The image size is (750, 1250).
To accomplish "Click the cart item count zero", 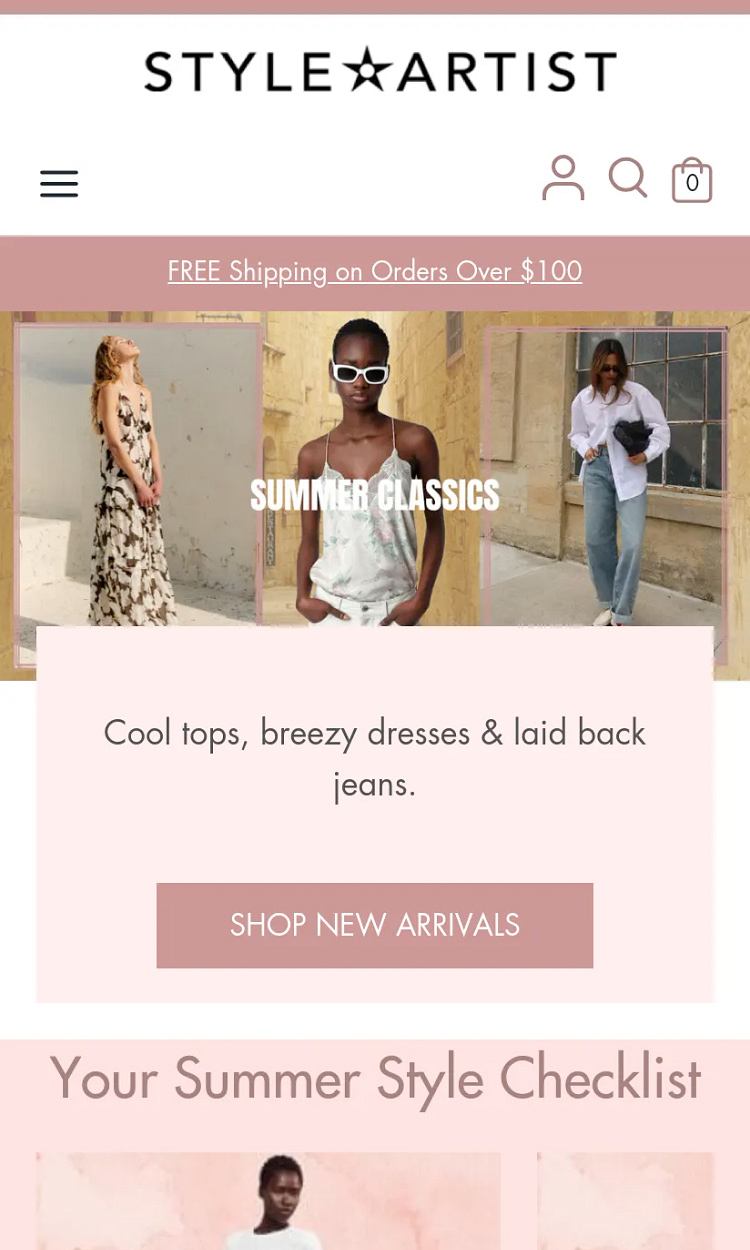I will [x=692, y=184].
